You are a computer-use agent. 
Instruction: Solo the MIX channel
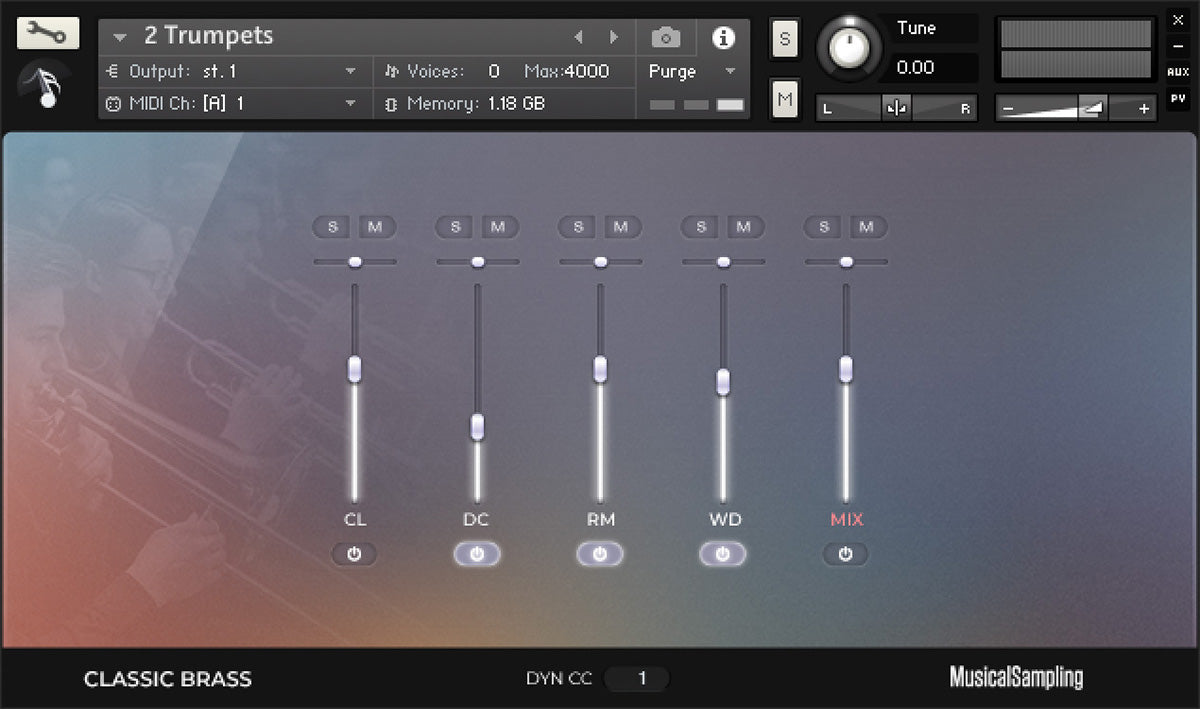click(x=825, y=227)
